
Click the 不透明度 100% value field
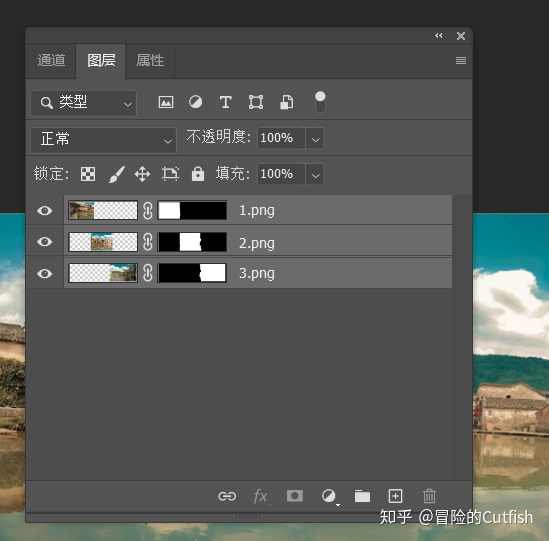pos(281,138)
